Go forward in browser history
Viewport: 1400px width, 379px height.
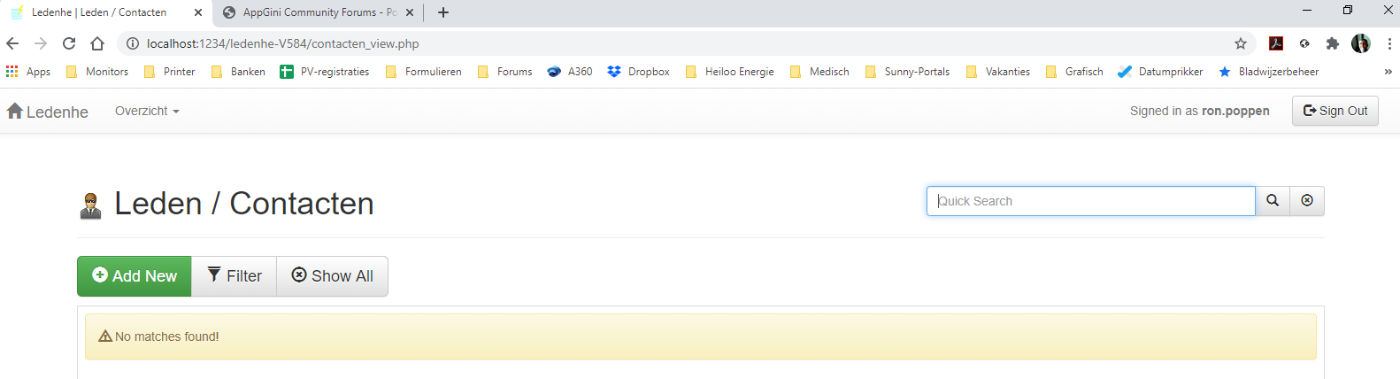coord(41,43)
